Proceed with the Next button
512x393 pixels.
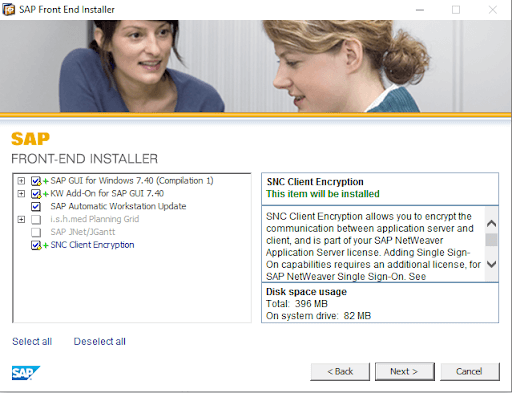click(x=405, y=371)
